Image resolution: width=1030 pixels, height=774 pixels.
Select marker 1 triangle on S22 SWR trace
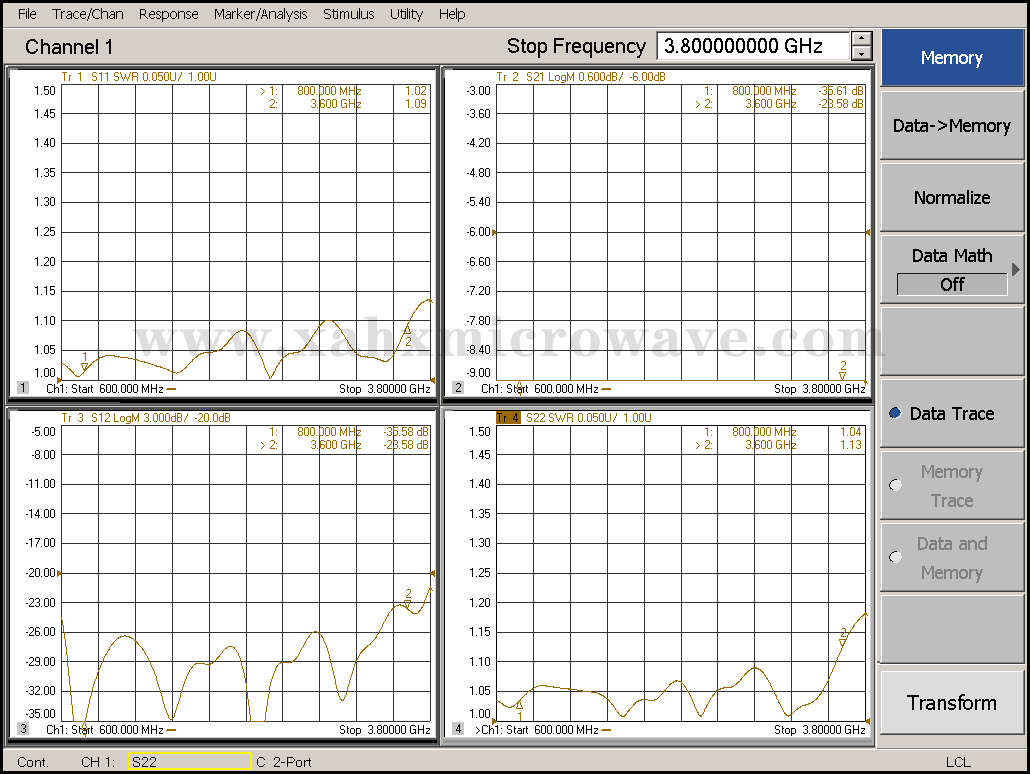coord(520,704)
